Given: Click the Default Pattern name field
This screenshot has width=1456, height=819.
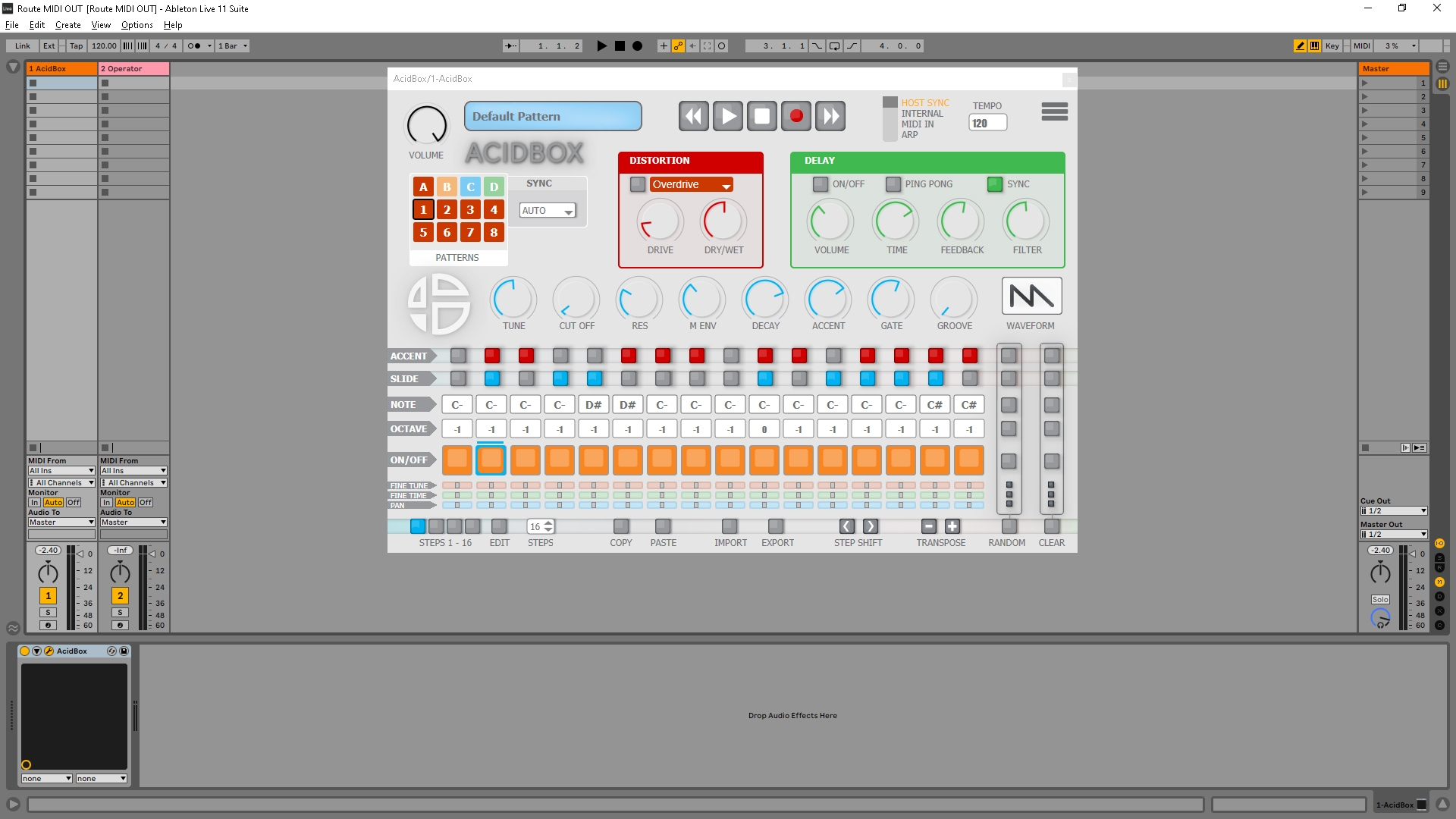Looking at the screenshot, I should pyautogui.click(x=553, y=116).
